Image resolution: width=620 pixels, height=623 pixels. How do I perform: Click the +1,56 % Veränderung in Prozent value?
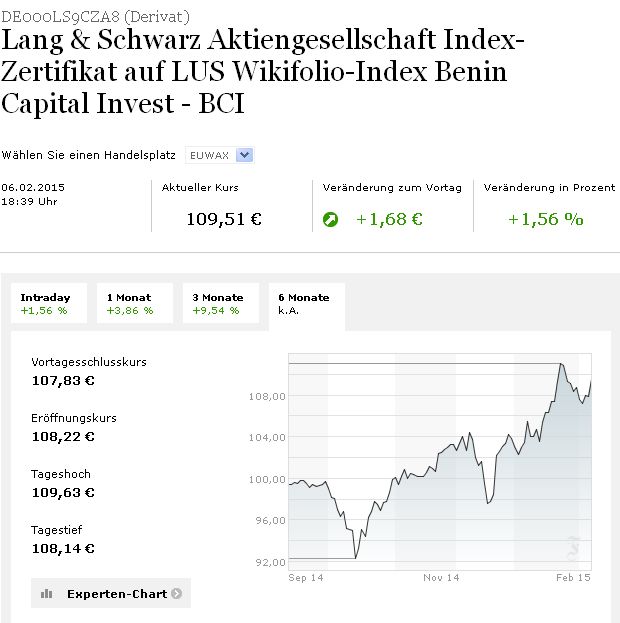click(x=545, y=219)
